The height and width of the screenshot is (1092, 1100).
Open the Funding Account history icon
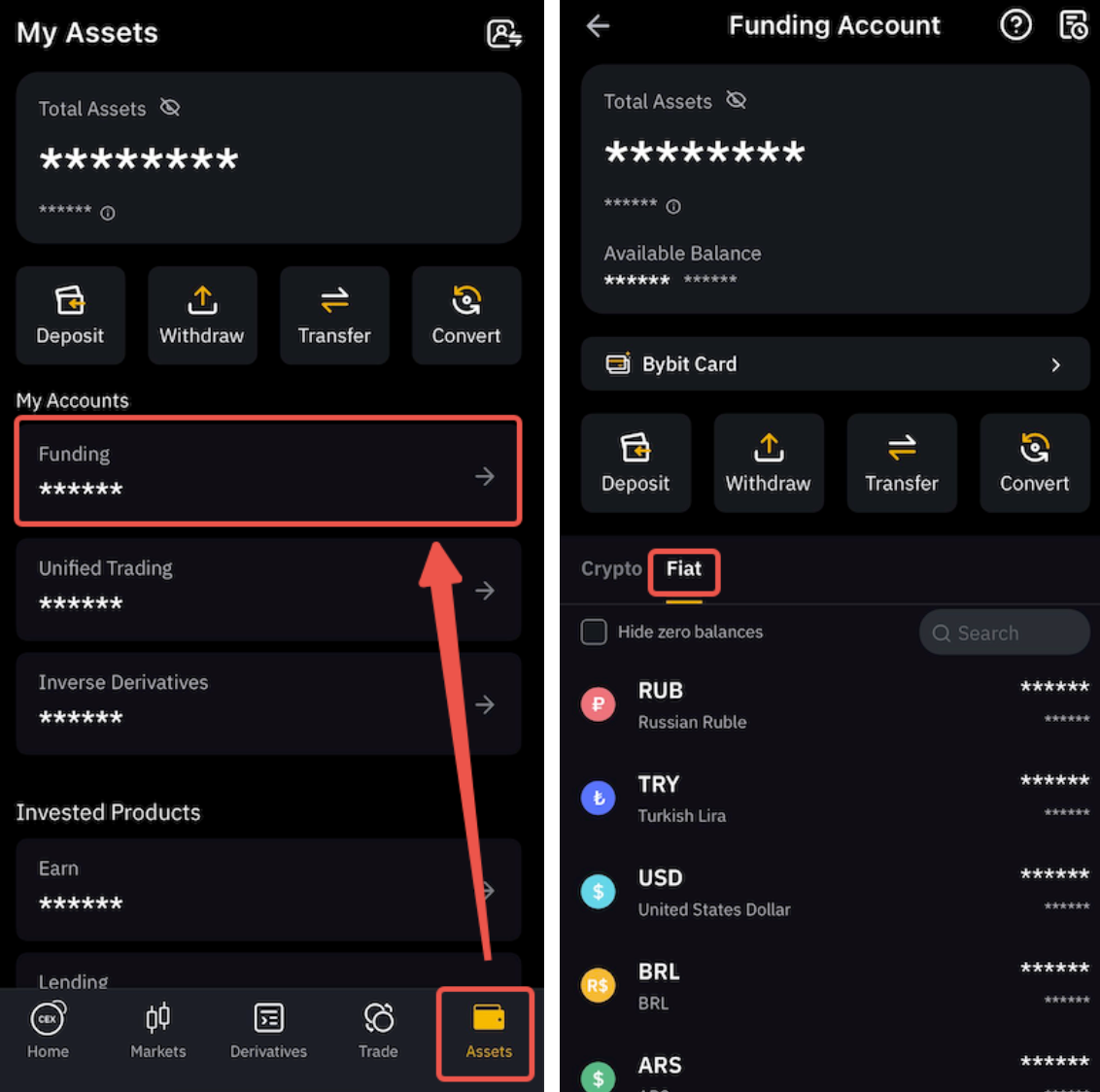click(x=1074, y=25)
